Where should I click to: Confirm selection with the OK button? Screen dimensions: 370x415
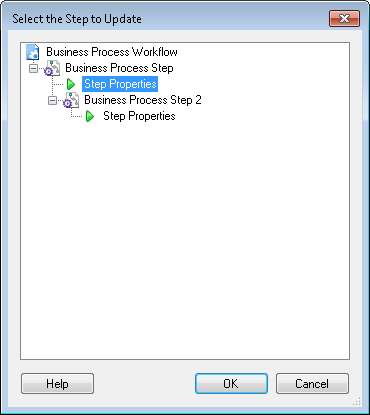click(x=231, y=384)
